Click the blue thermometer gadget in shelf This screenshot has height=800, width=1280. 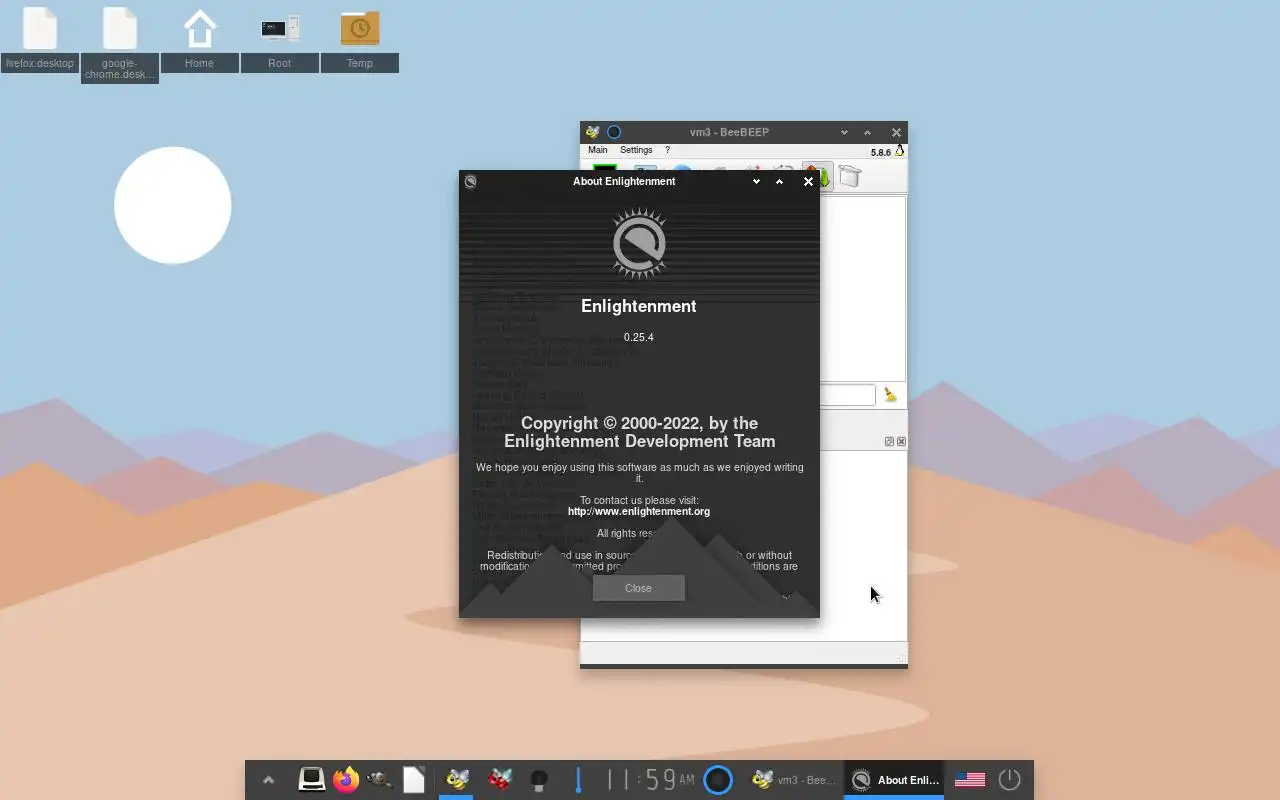[x=578, y=779]
